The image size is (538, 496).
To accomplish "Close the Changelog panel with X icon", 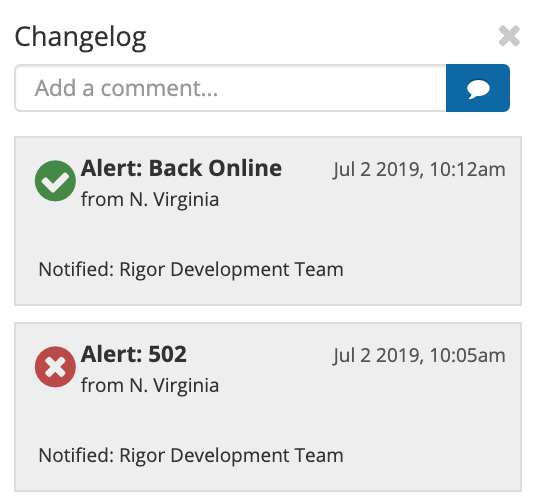I will (x=509, y=36).
